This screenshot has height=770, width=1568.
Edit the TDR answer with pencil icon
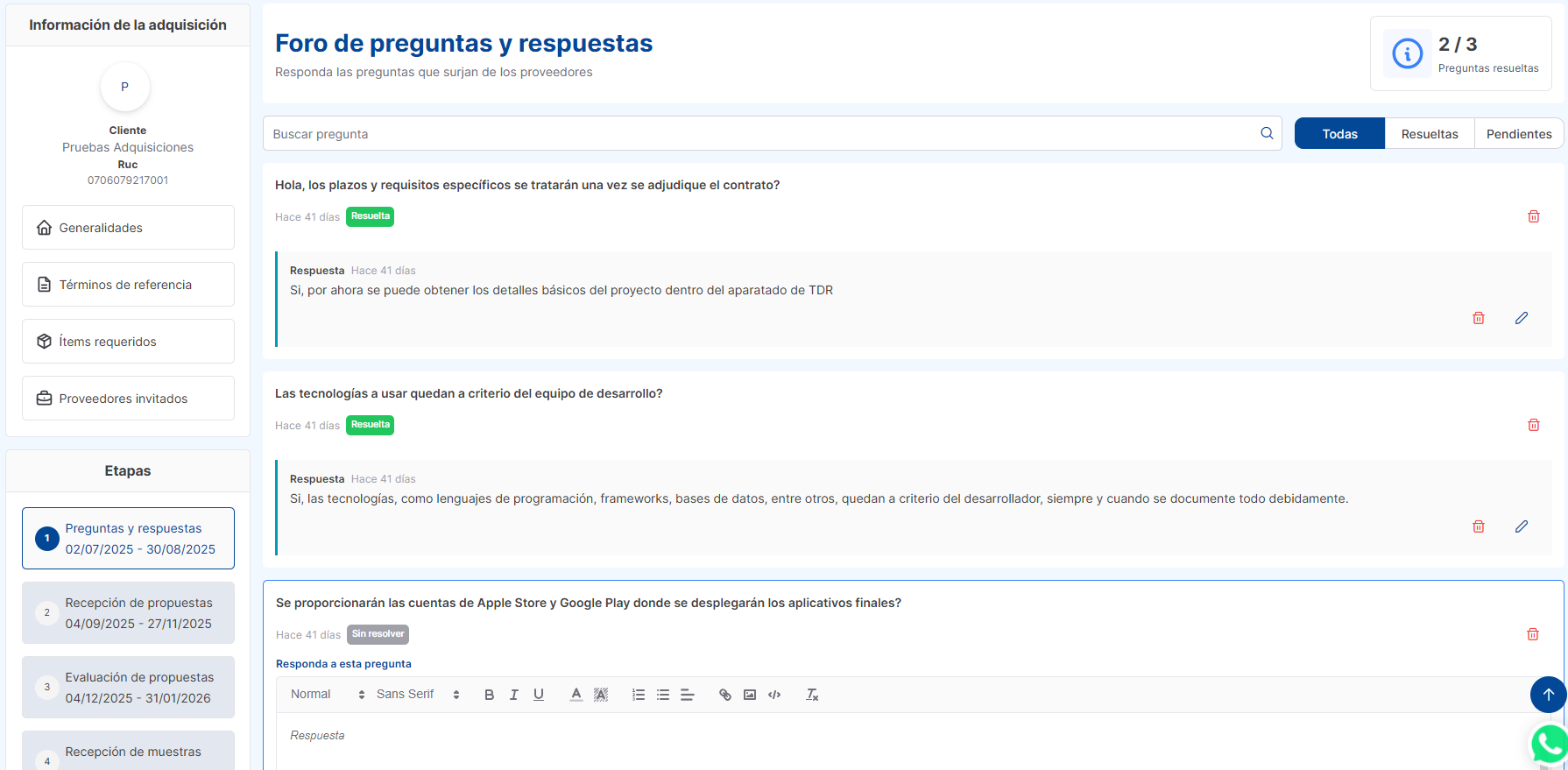pos(1522,318)
